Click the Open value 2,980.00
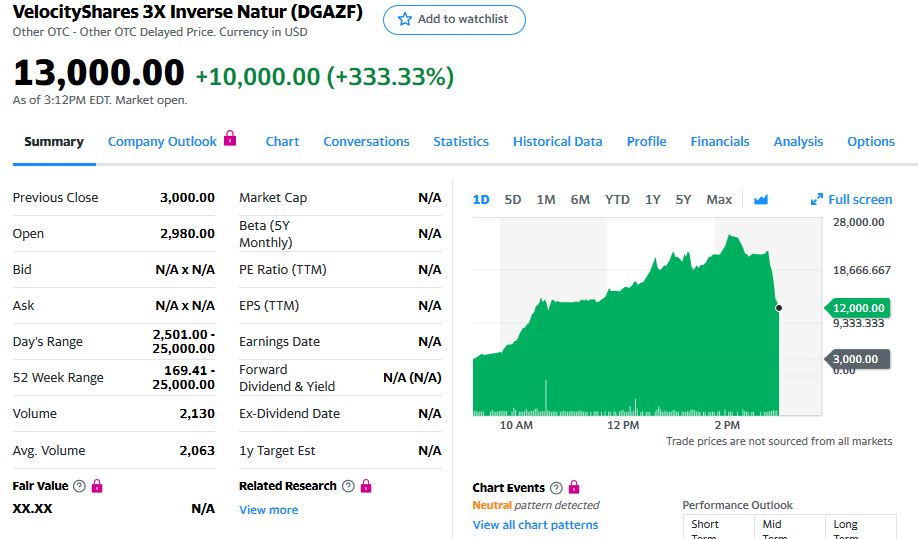The width and height of the screenshot is (918, 539). [187, 234]
